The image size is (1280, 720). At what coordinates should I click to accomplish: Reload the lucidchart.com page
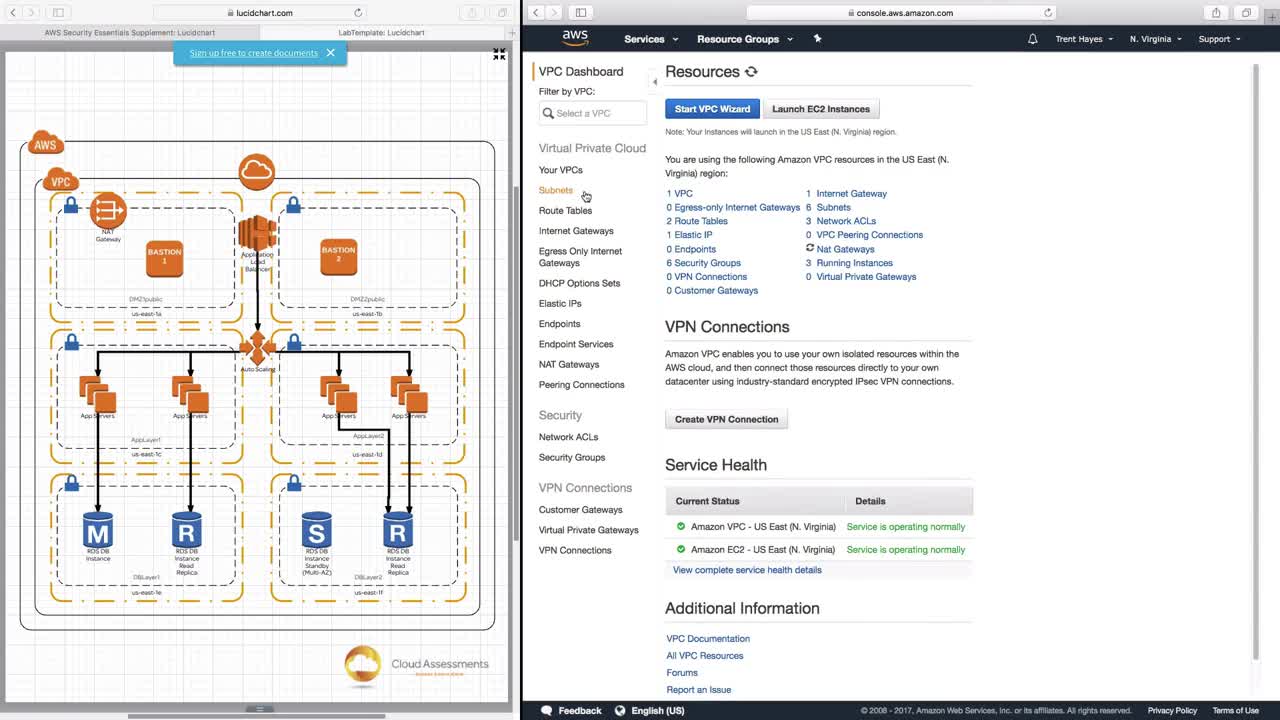coord(358,13)
